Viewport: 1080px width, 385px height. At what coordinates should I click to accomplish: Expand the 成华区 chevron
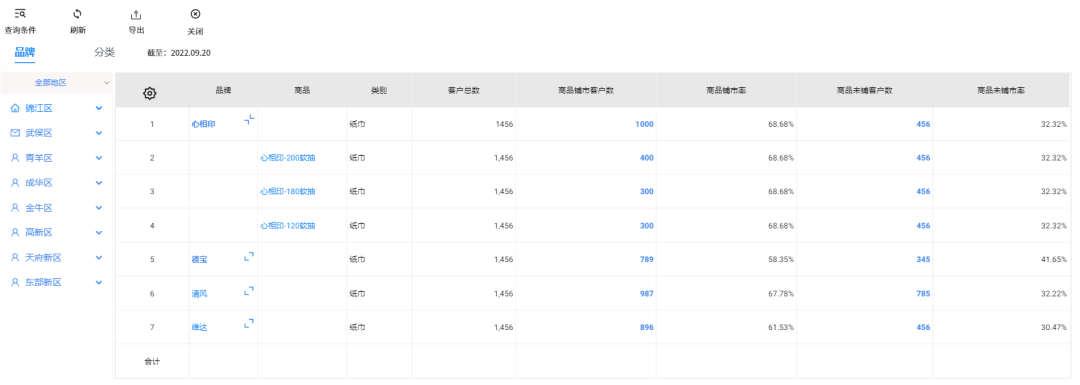pos(99,183)
